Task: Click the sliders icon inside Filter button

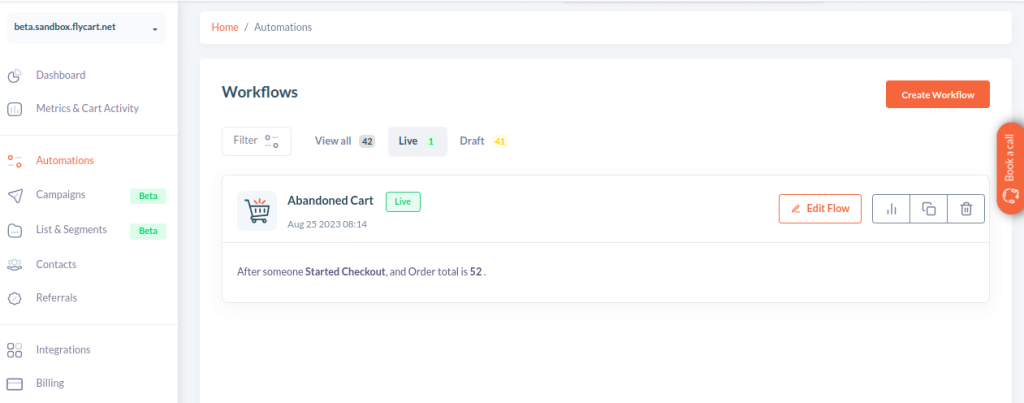Action: (x=272, y=141)
